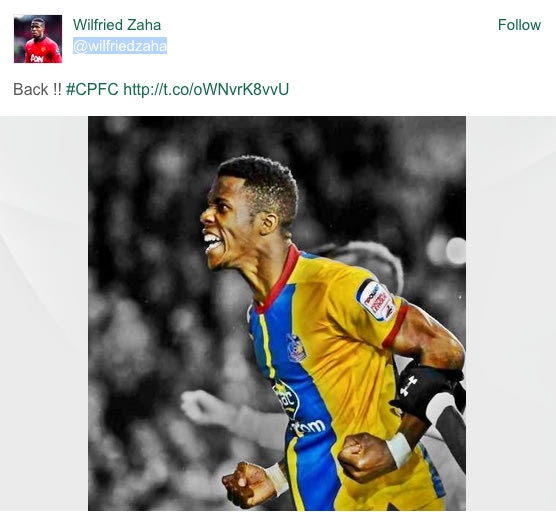
Task: Click the Wilfried Zaha display name
Action: [x=117, y=25]
